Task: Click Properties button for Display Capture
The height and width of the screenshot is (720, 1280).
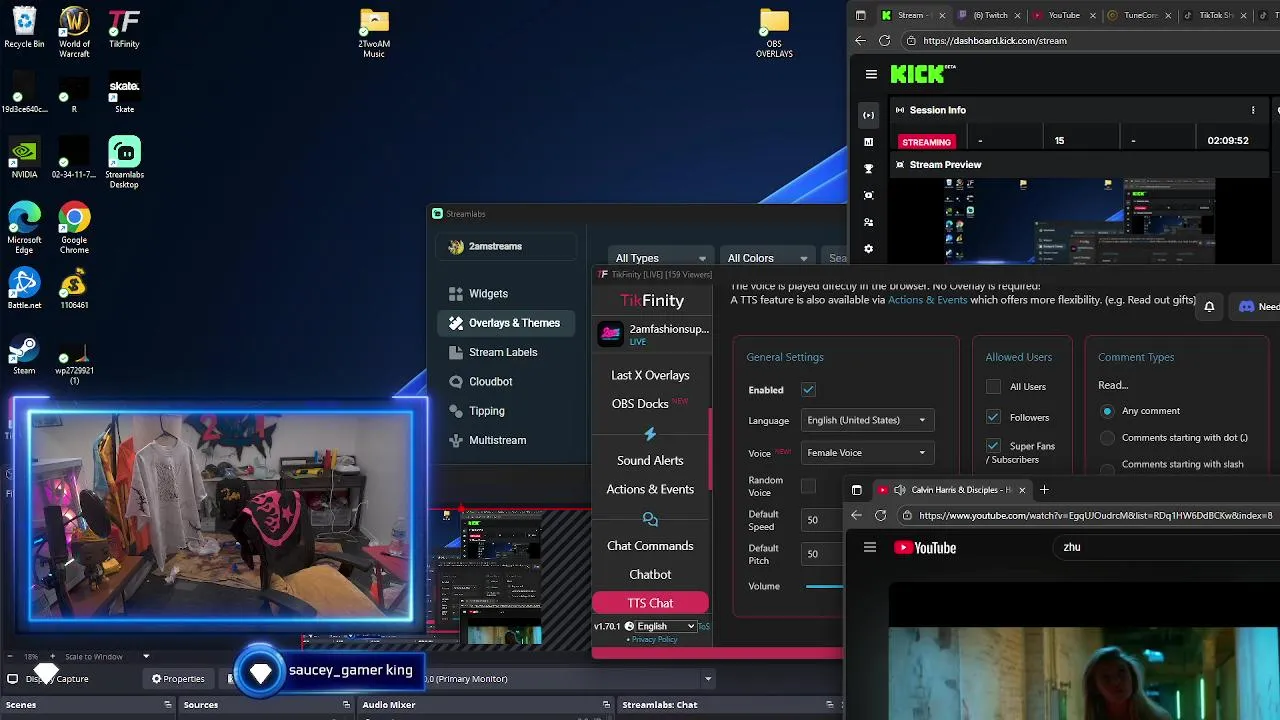Action: (x=178, y=679)
